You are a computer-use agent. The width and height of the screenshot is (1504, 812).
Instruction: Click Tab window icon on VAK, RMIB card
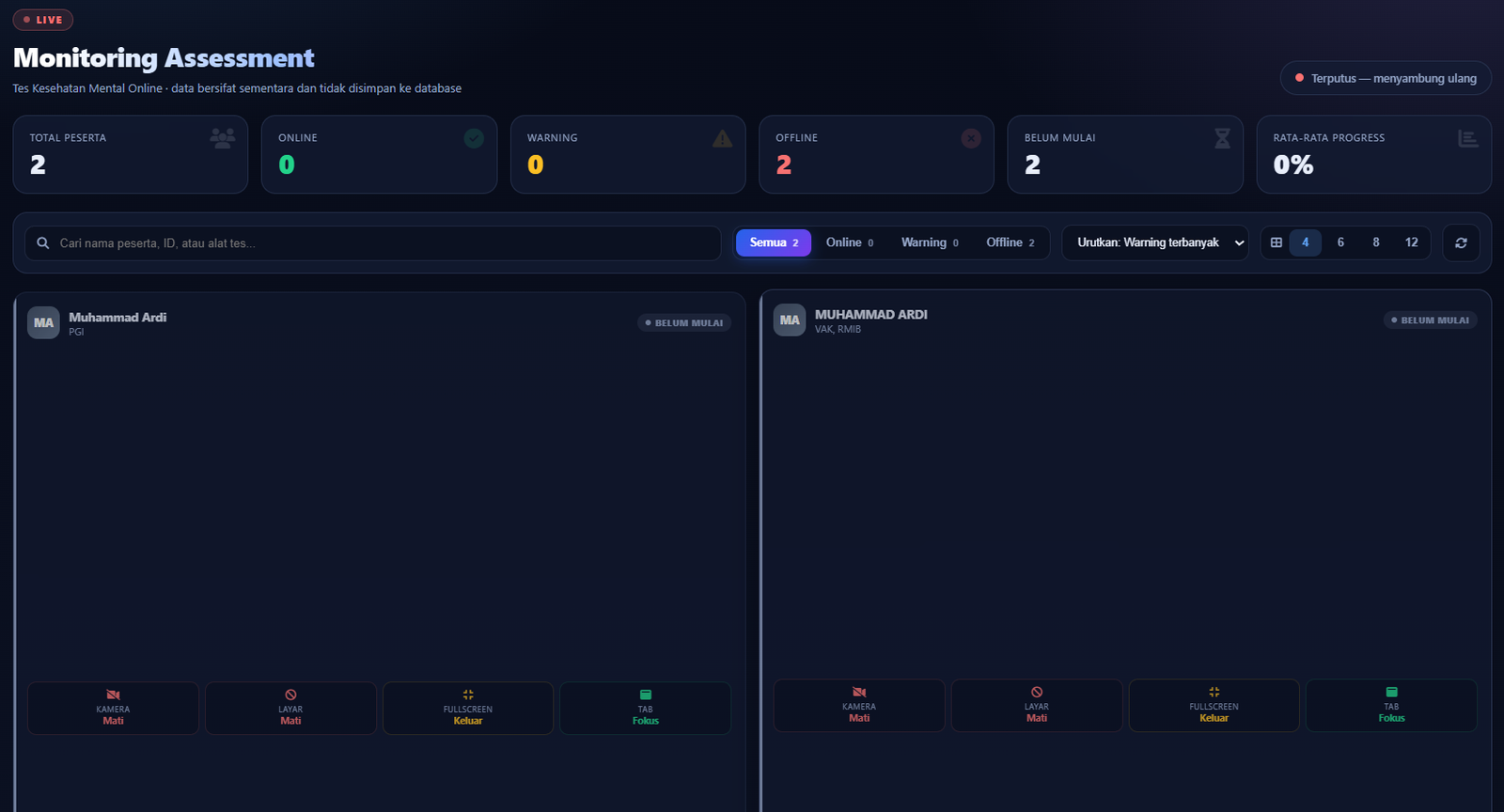coord(1392,693)
